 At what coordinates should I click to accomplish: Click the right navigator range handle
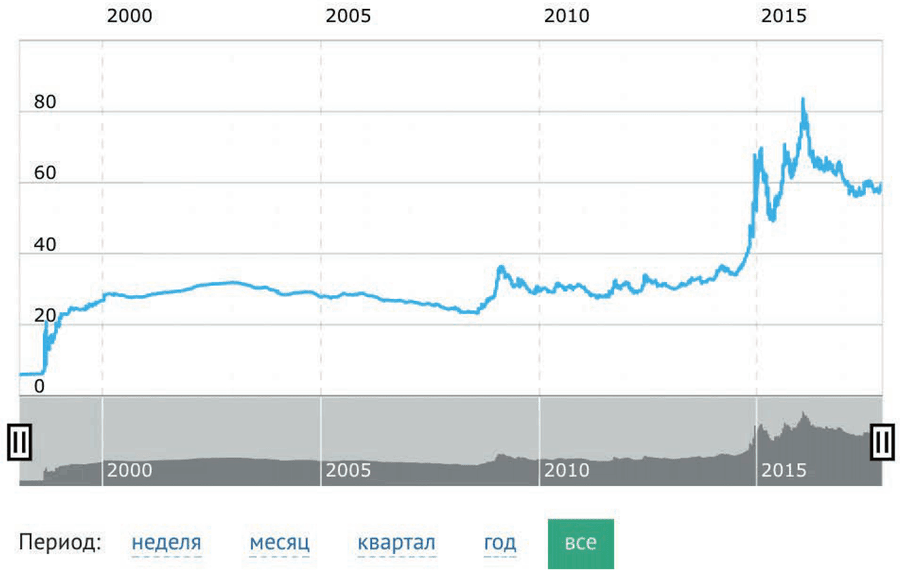coord(882,441)
